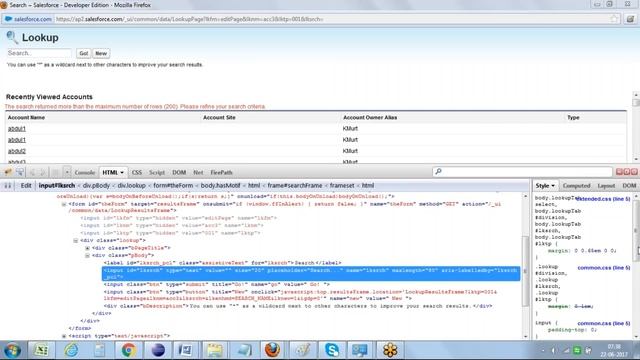Collapse the div class pBody node
Screen dimensions: 640x360
click(x=87, y=256)
